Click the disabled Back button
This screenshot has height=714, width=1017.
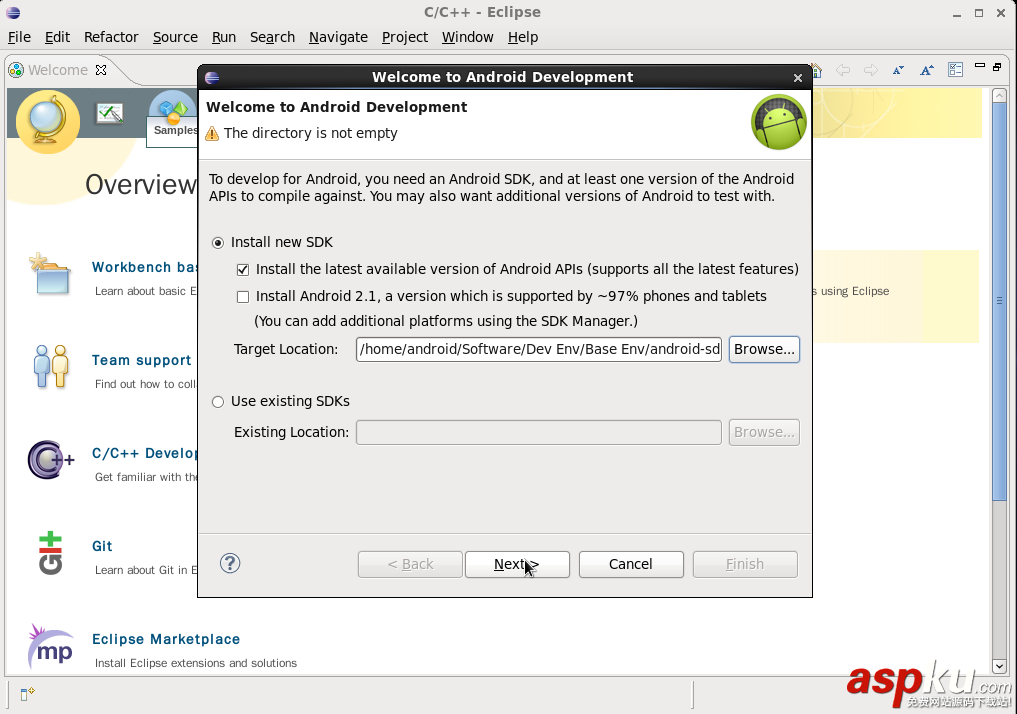[x=410, y=564]
